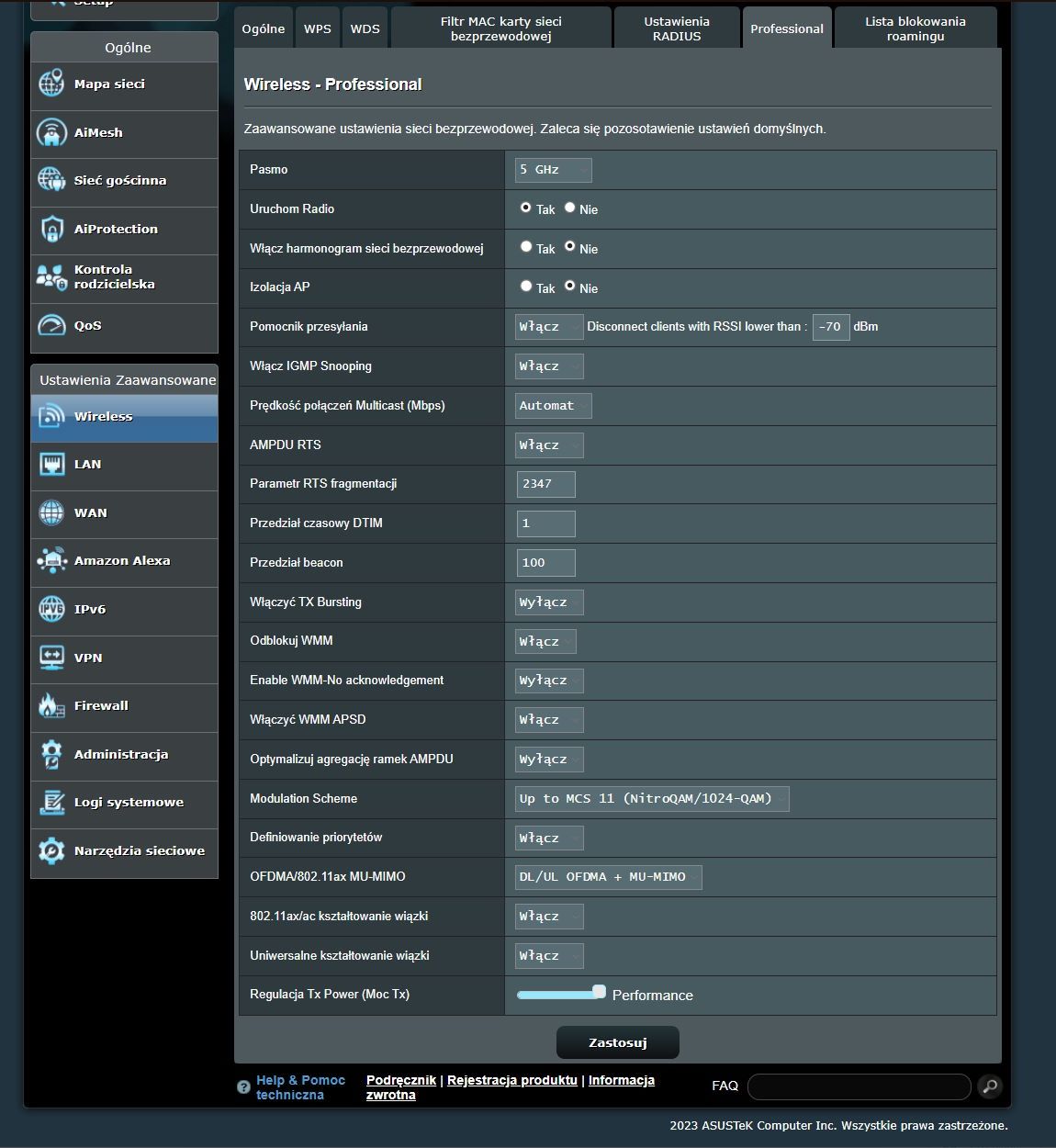Click the DTIM interval field
1056x1148 pixels.
pyautogui.click(x=546, y=523)
